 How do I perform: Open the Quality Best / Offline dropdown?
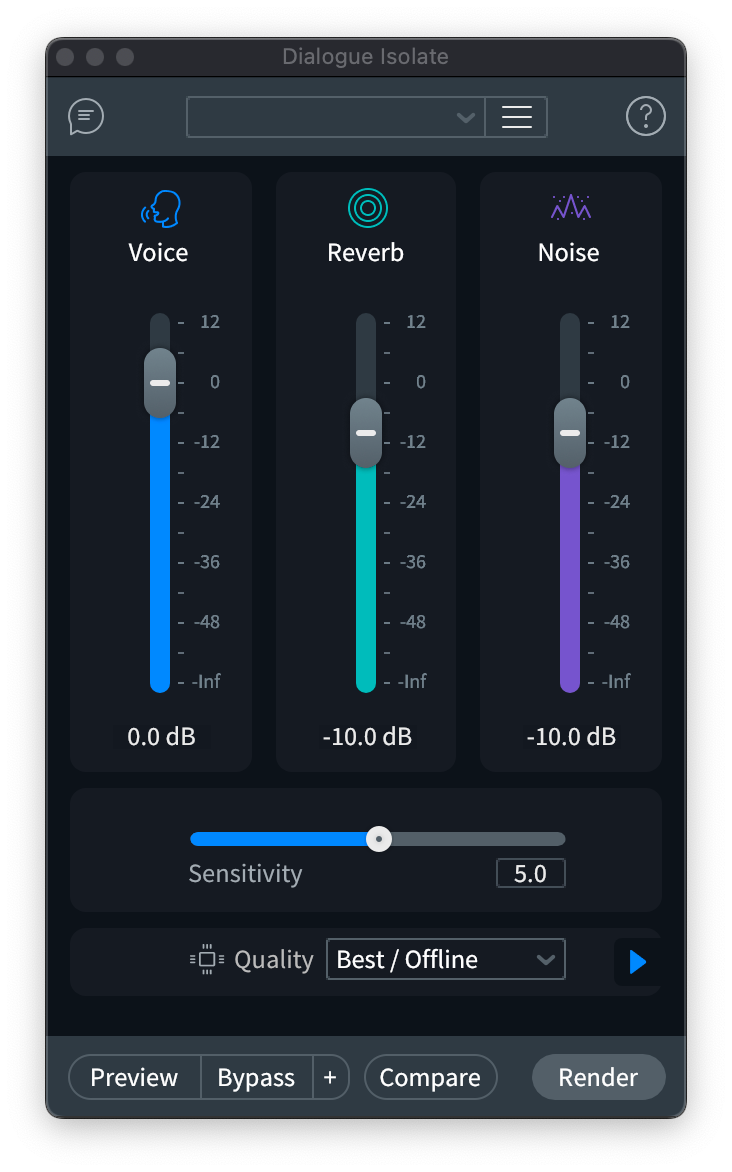click(445, 960)
